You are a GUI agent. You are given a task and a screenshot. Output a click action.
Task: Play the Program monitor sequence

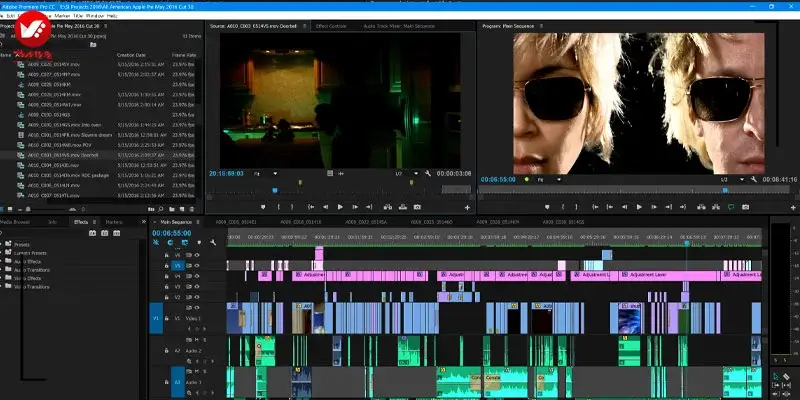(639, 207)
